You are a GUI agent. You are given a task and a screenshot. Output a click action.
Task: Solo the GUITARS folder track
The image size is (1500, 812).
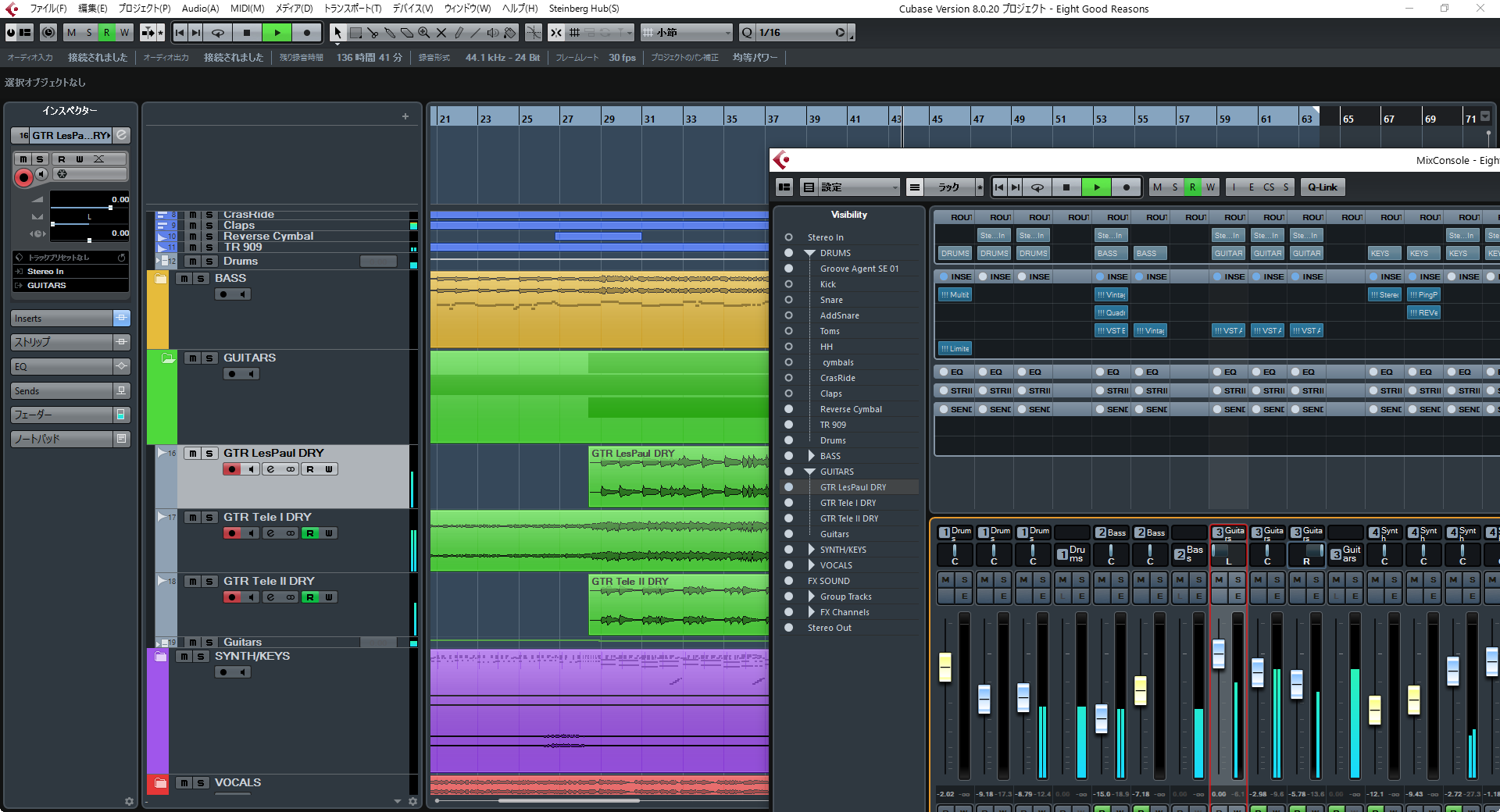pyautogui.click(x=209, y=358)
